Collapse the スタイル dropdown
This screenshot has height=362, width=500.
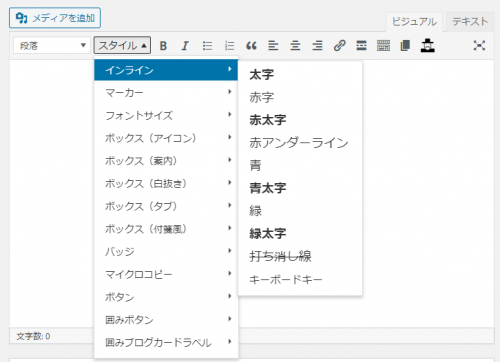(x=122, y=45)
